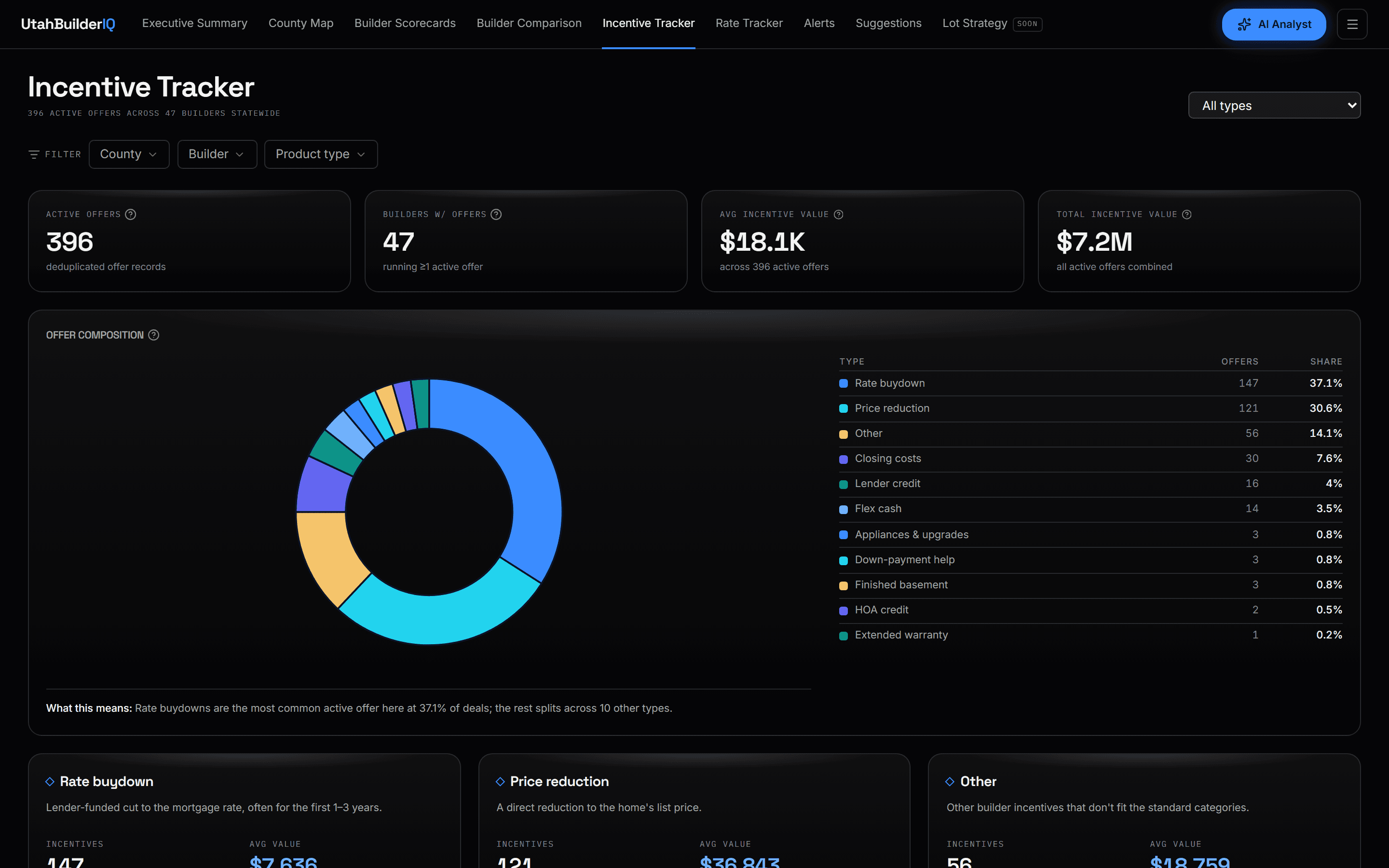Expand the All types dropdown
The width and height of the screenshot is (1389, 868).
click(x=1274, y=106)
